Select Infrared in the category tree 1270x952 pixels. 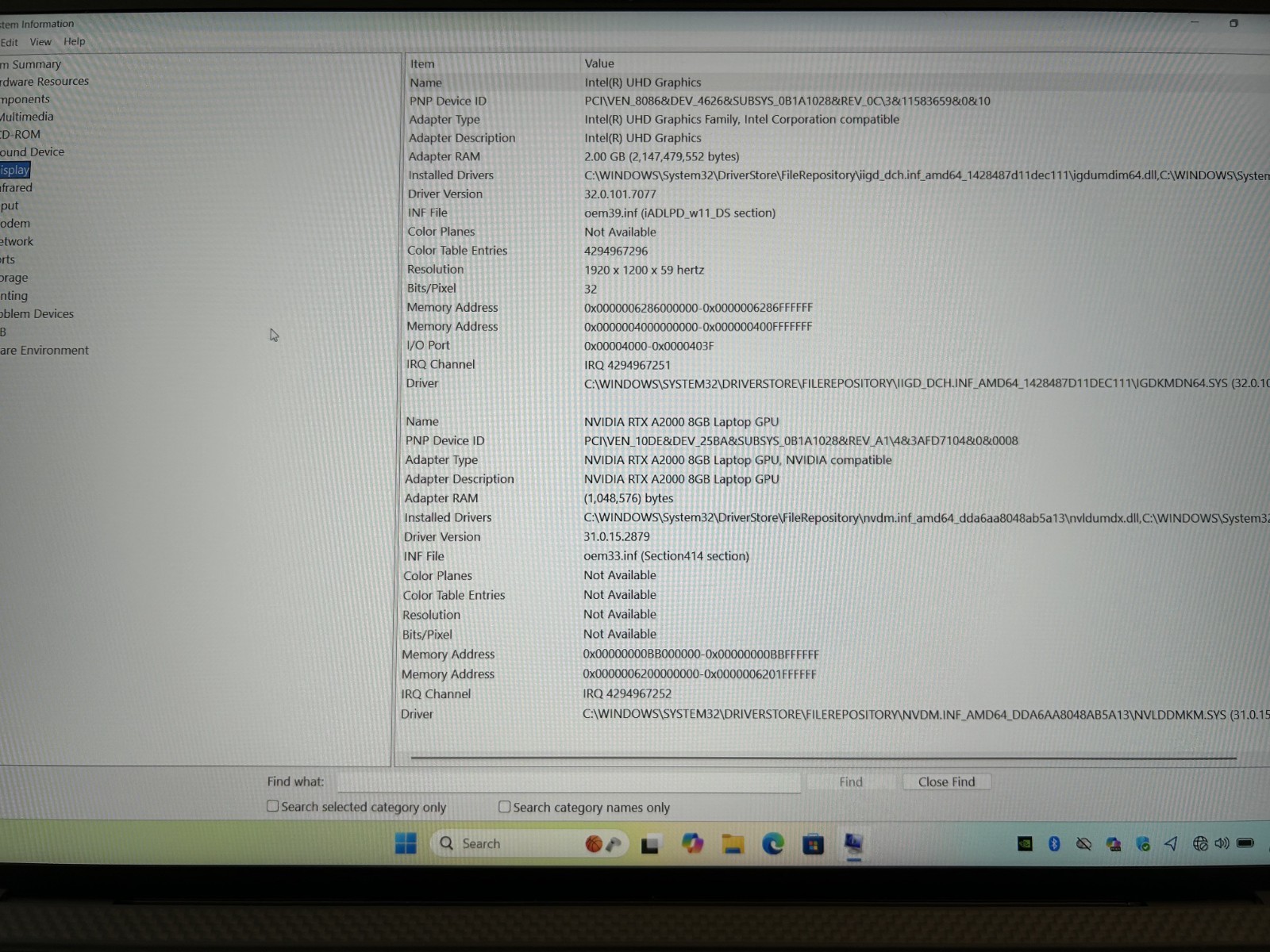(17, 187)
